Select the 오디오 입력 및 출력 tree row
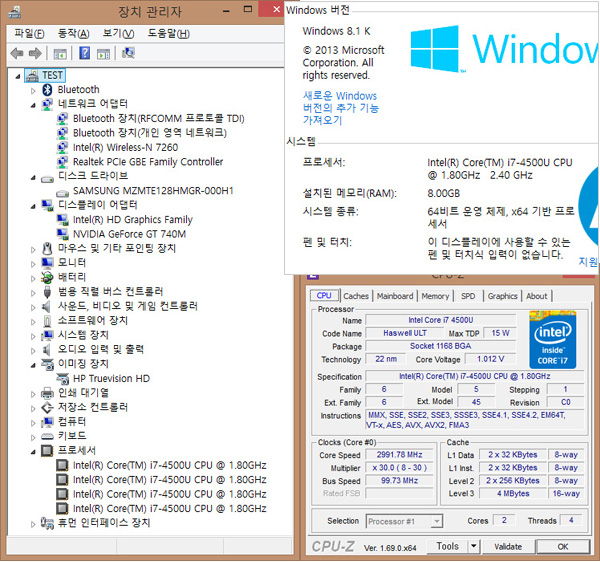Viewport: 600px width, 562px height. pos(101,349)
